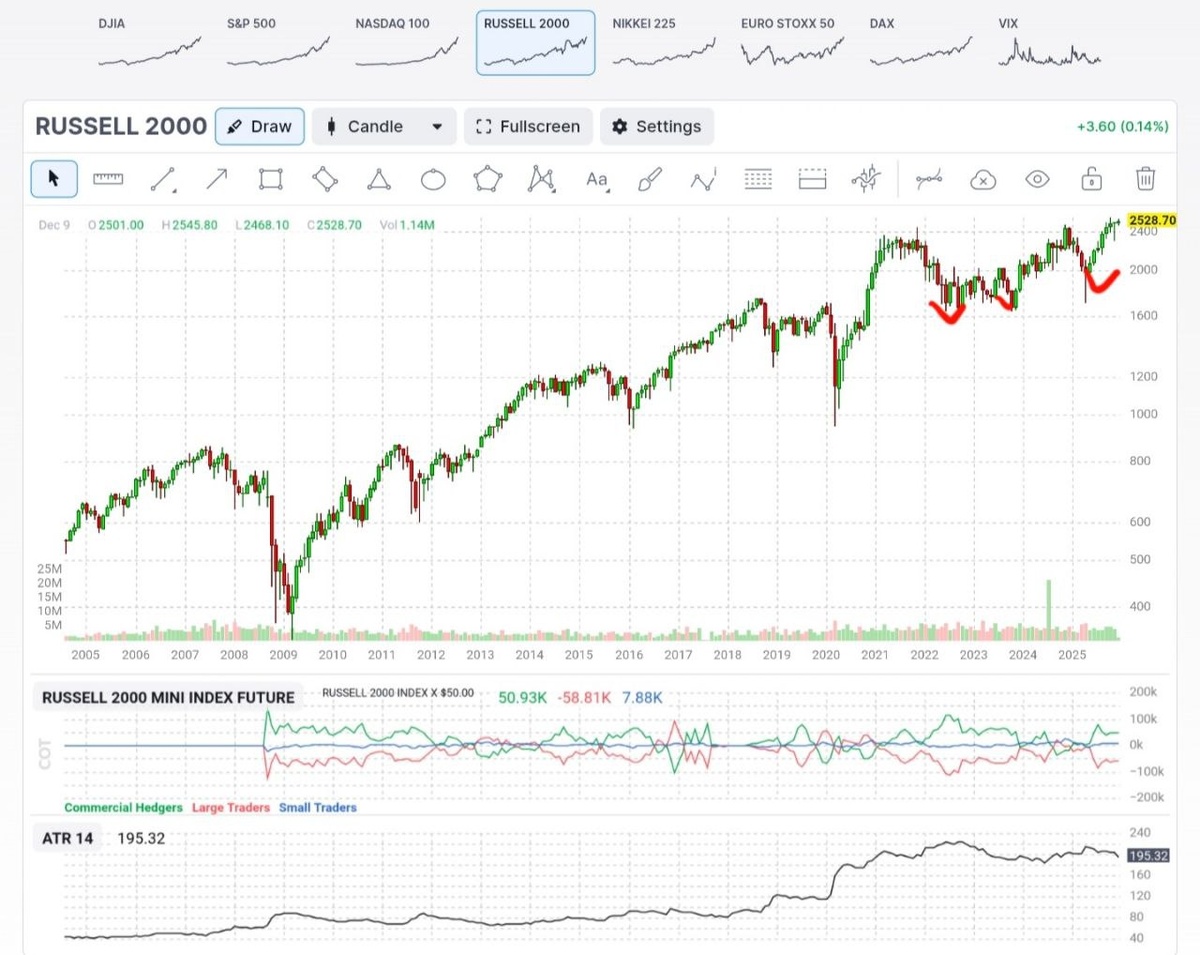Viewport: 1200px width, 955px height.
Task: Select the RUSSELL 2000 tab
Action: click(x=535, y=42)
